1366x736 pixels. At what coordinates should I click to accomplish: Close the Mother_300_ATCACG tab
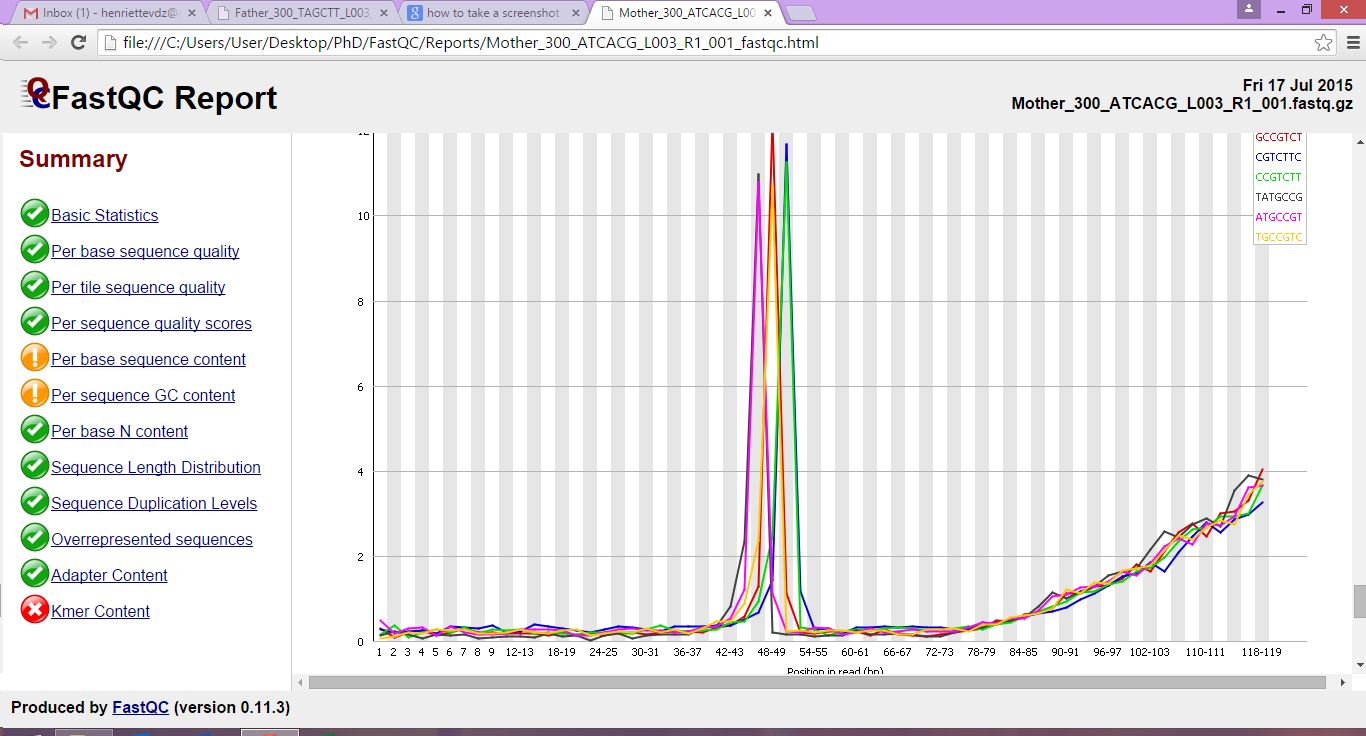click(766, 14)
